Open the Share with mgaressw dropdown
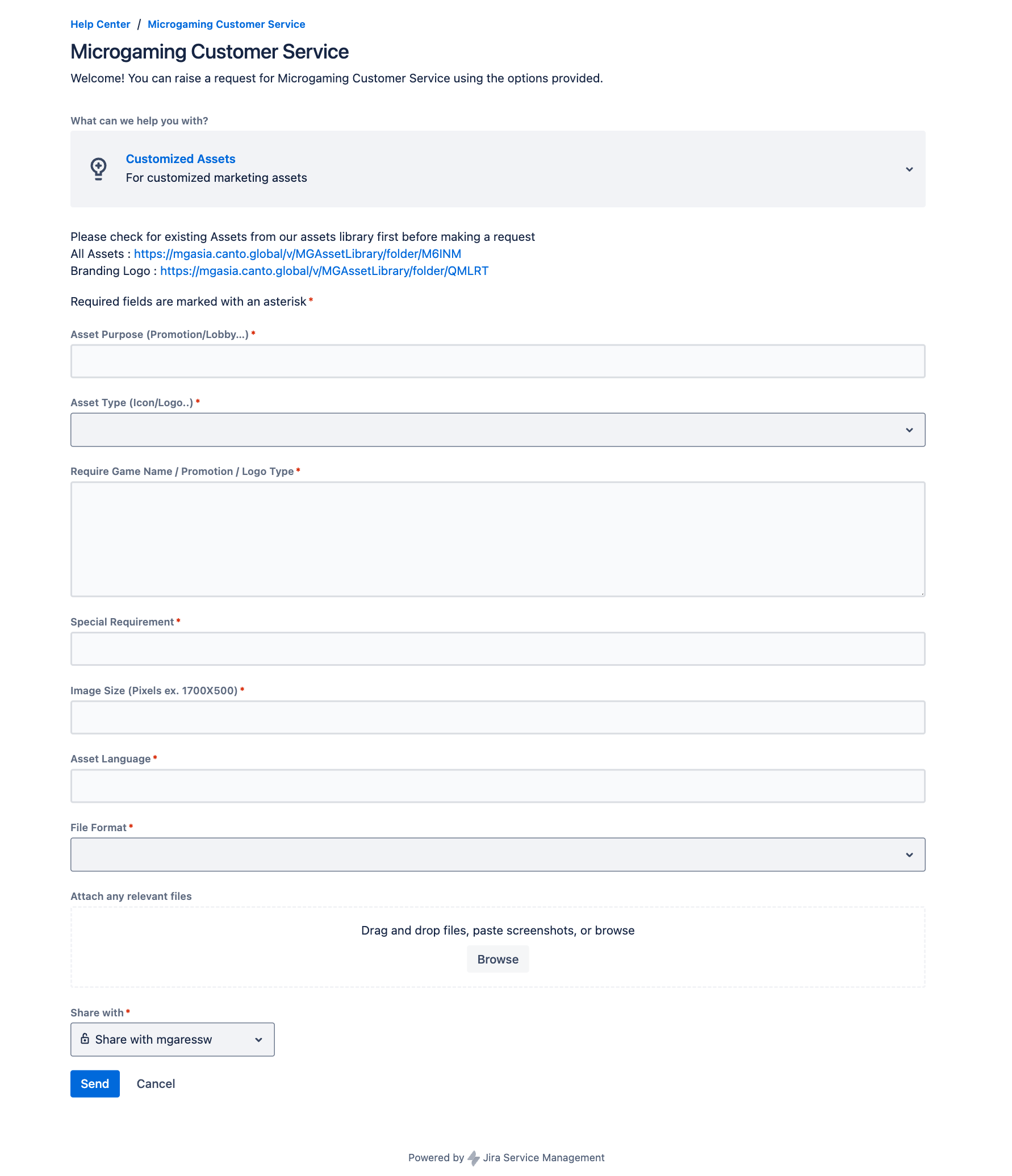This screenshot has height=1176, width=1012. [x=172, y=1040]
